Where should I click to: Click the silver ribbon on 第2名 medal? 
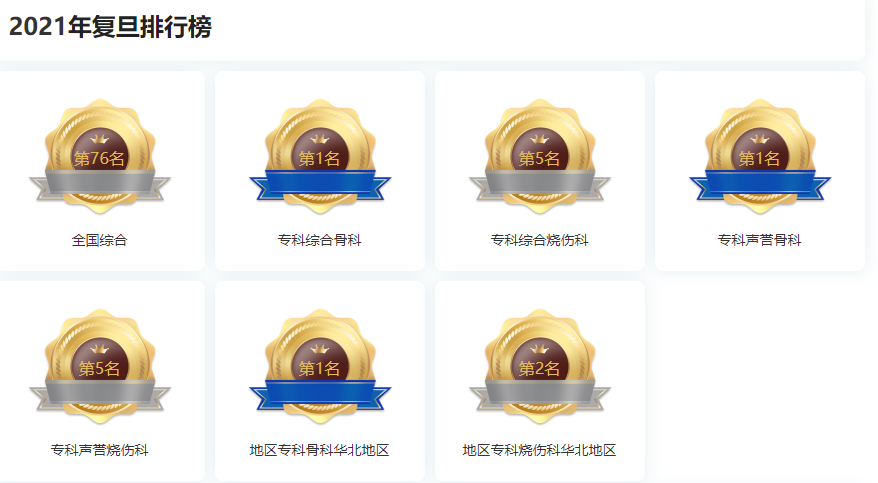[x=540, y=394]
